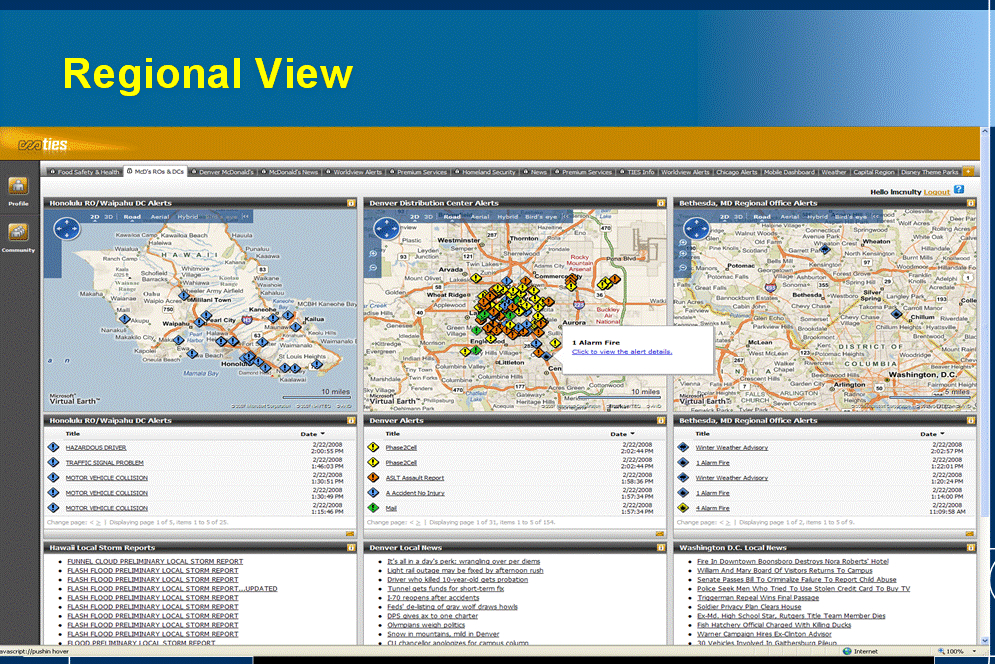The height and width of the screenshot is (664, 995).
Task: Select Road view on the Bethesda map
Action: click(762, 217)
